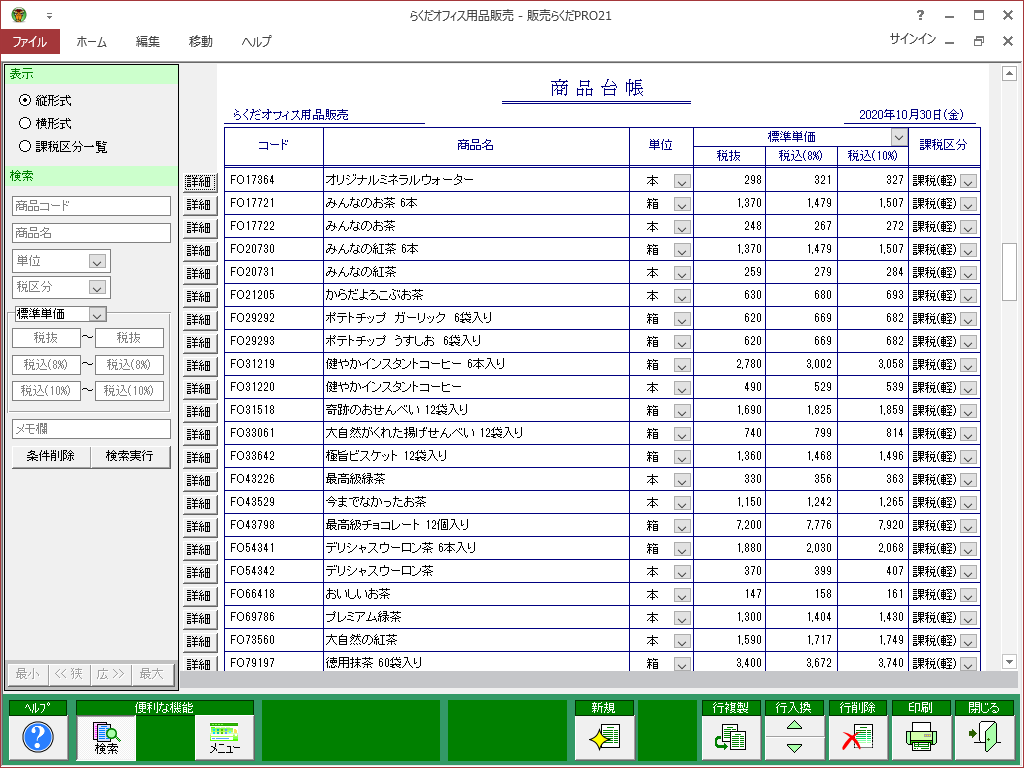Viewport: 1024px width, 768px height.
Task: Switch to the 編集 tab
Action: point(148,41)
